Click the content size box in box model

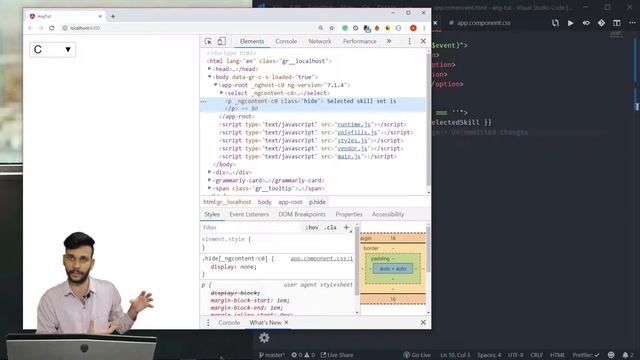pyautogui.click(x=393, y=269)
